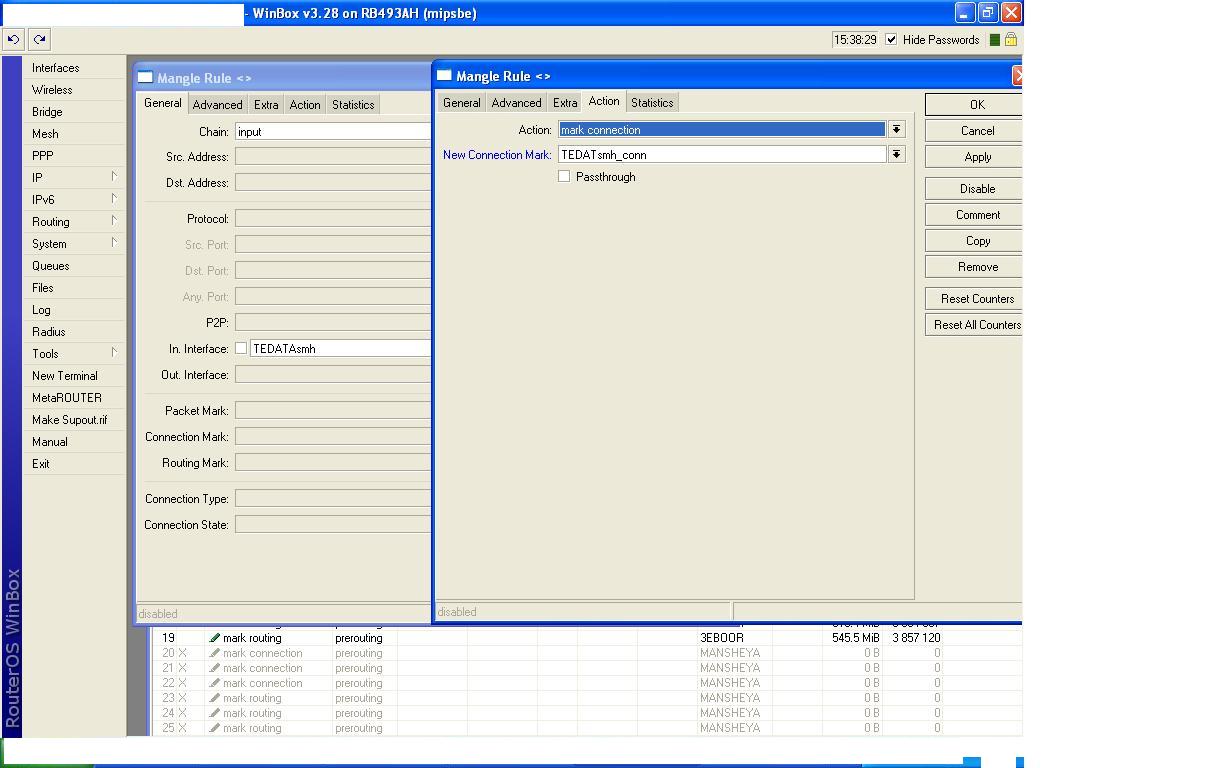Click the Reset Counters button
Image resolution: width=1218 pixels, height=768 pixels.
point(976,299)
